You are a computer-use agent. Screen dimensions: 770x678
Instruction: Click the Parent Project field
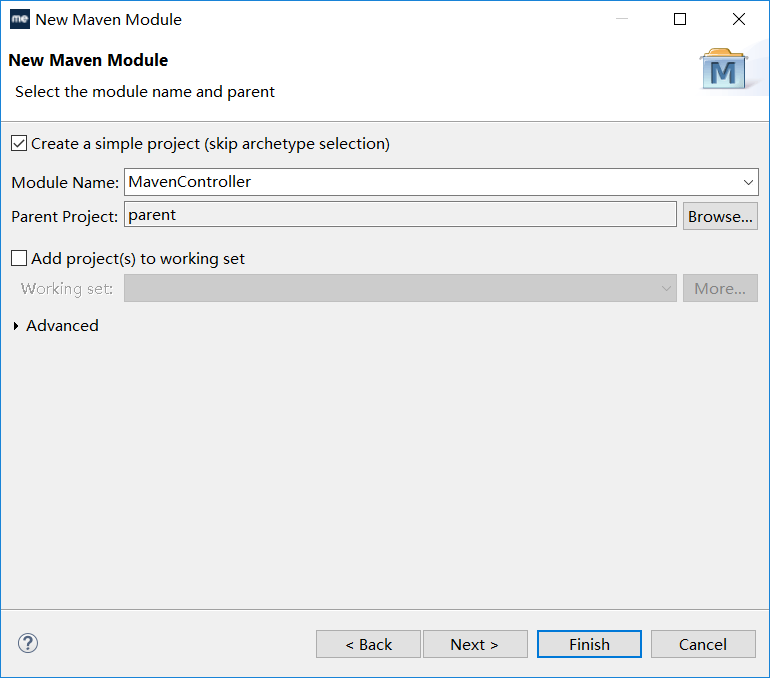coord(400,215)
